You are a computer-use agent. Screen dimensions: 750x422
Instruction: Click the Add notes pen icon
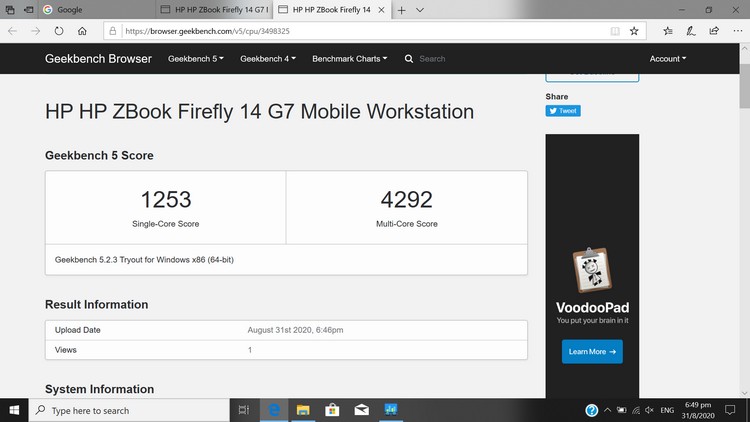691,31
